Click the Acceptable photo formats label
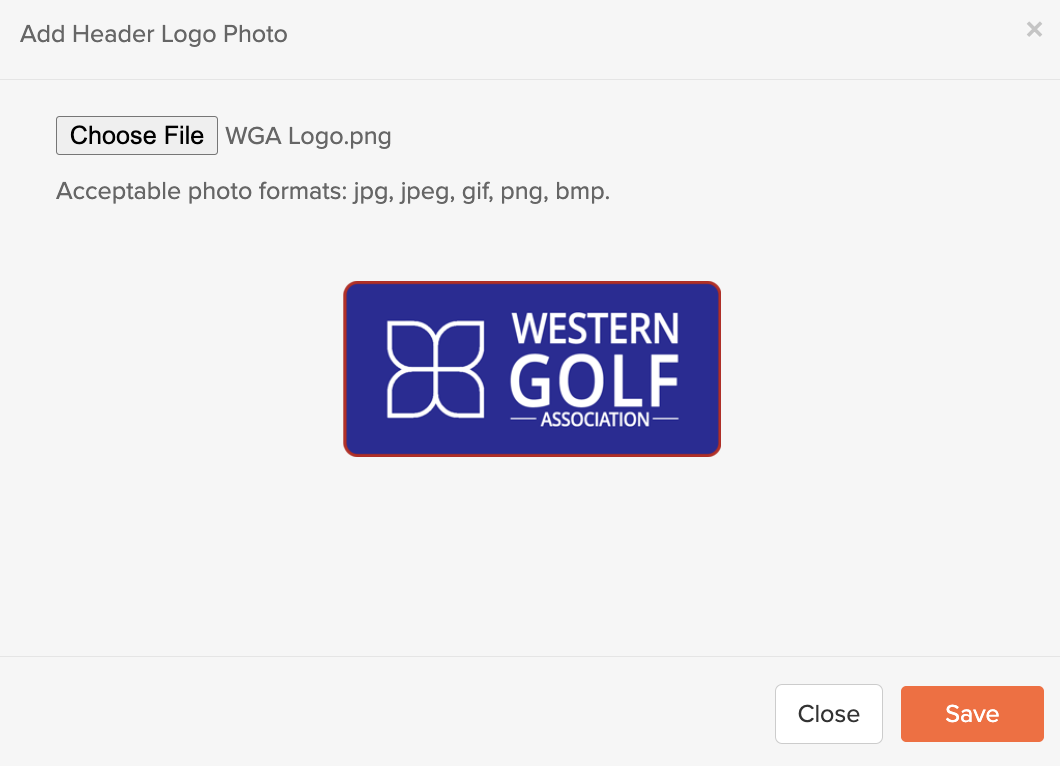1060x766 pixels. [x=333, y=191]
